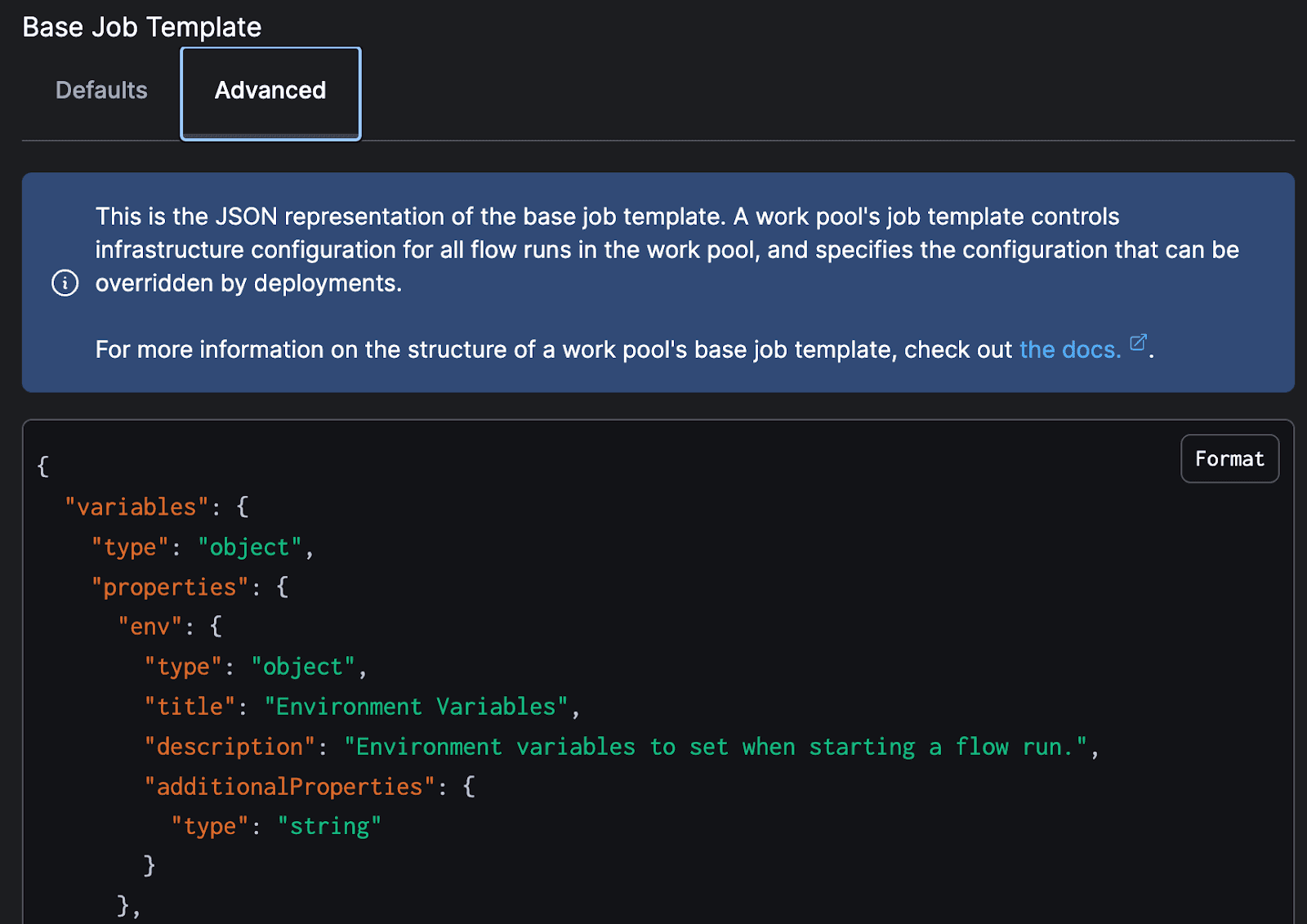Click the "variables" key in JSON editor
The height and width of the screenshot is (924, 1307).
pyautogui.click(x=131, y=507)
